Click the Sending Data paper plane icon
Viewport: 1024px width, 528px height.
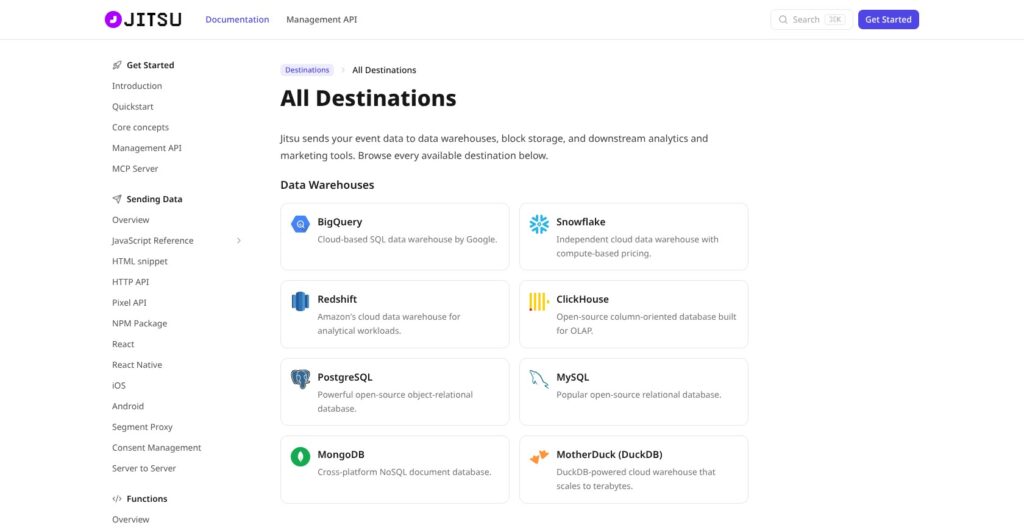(117, 199)
